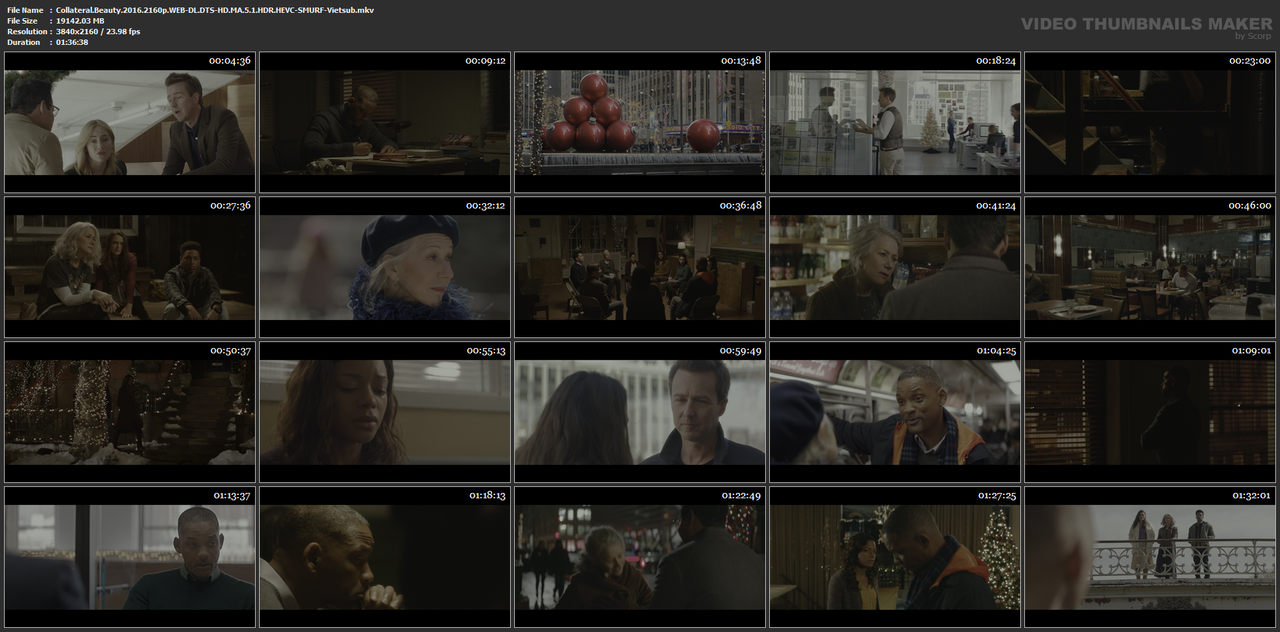1280x632 pixels.
Task: Select the thumbnail at 01:22:49
Action: (640, 557)
